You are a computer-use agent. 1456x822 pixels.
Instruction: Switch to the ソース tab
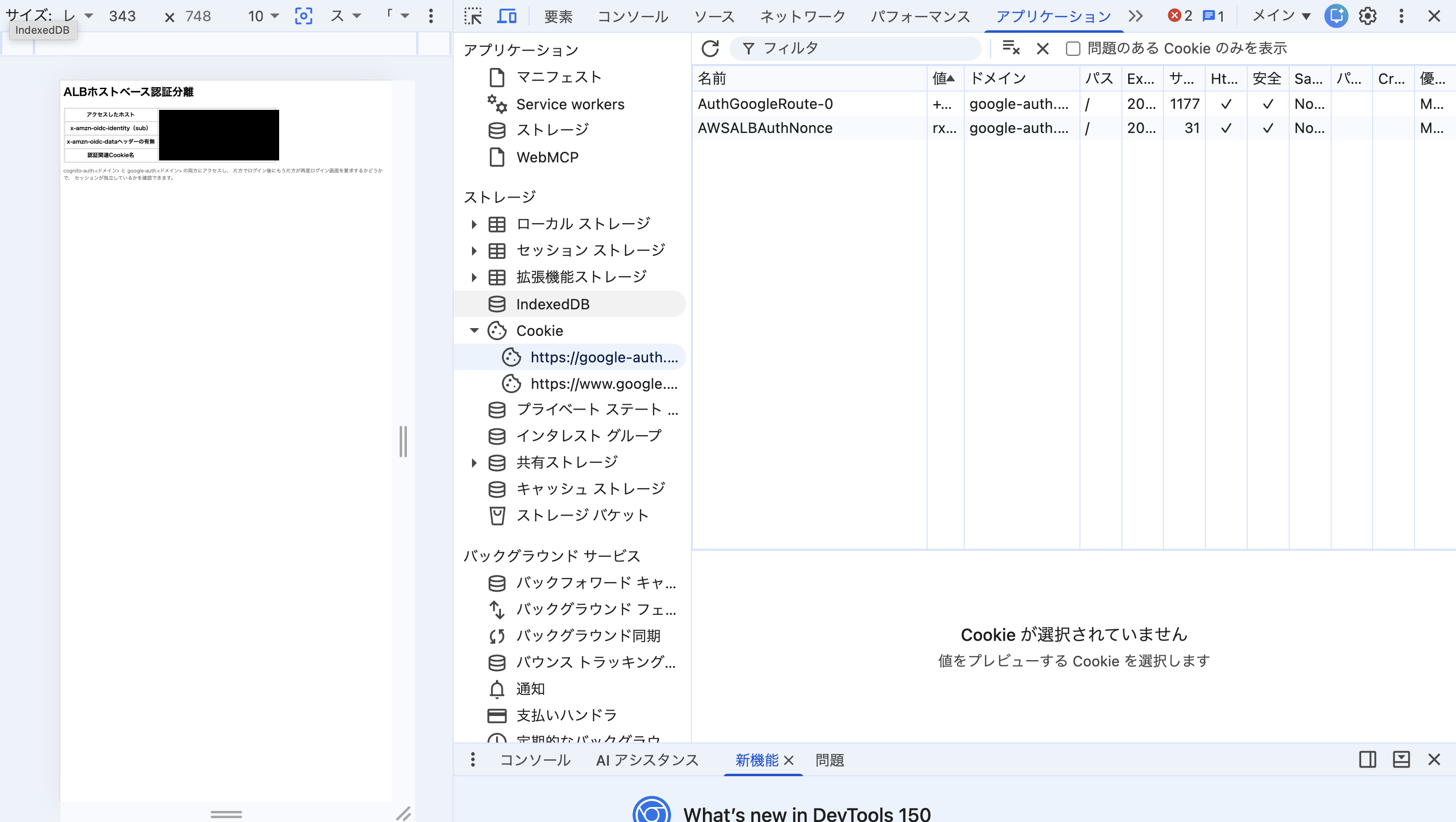(x=715, y=16)
